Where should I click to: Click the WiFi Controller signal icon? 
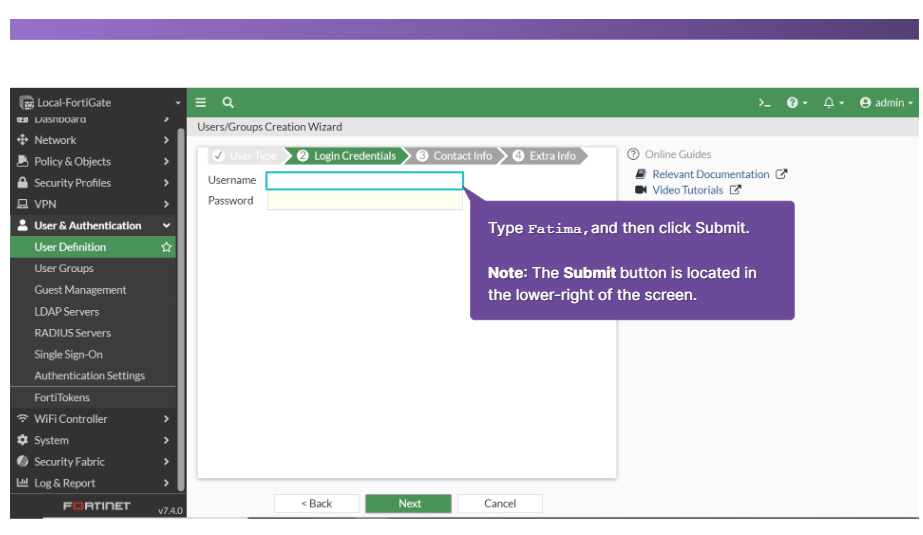click(22, 418)
